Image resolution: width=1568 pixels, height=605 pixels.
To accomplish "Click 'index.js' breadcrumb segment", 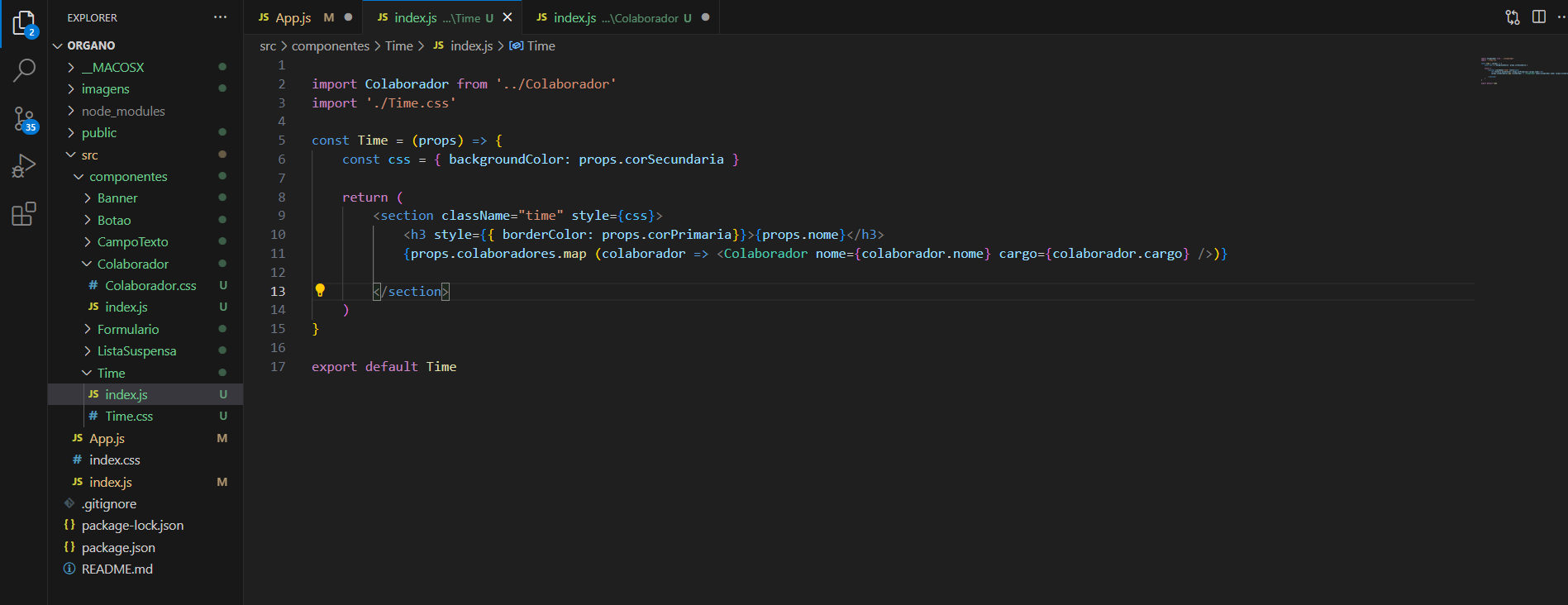I will tap(464, 46).
